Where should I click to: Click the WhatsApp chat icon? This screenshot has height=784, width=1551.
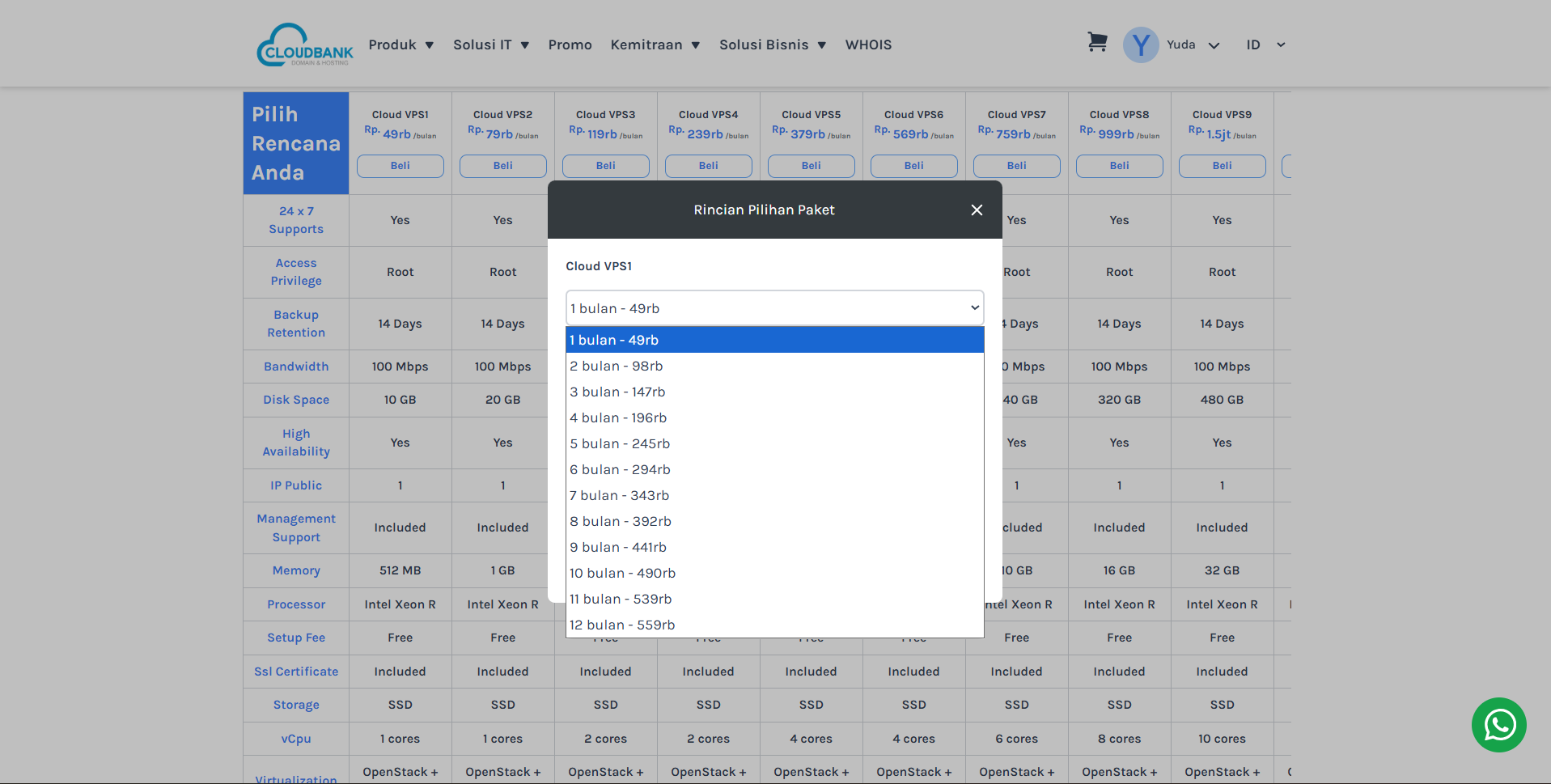click(1498, 725)
